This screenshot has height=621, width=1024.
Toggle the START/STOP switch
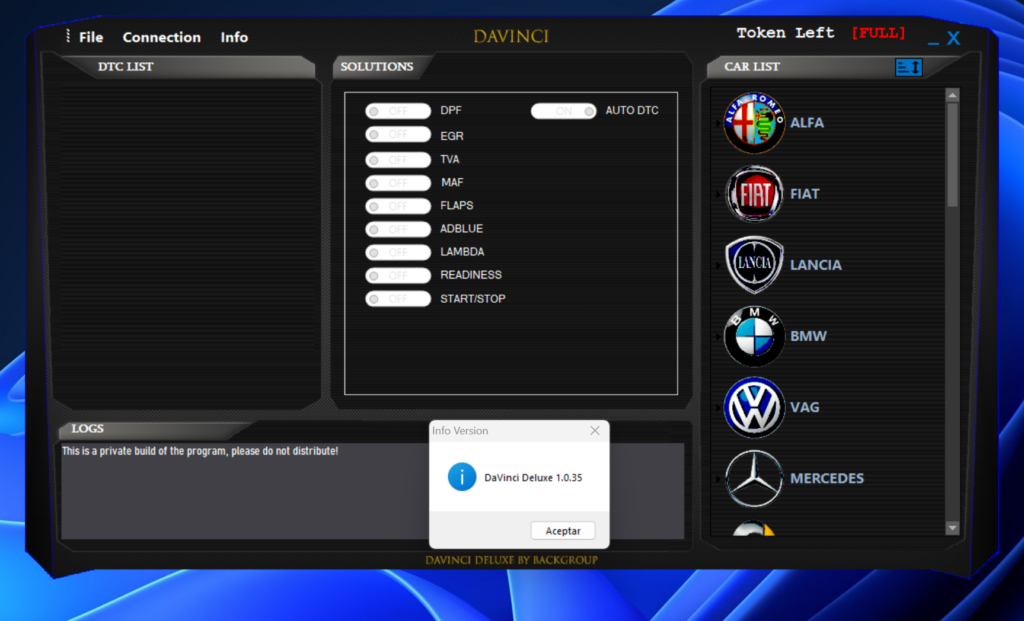398,299
